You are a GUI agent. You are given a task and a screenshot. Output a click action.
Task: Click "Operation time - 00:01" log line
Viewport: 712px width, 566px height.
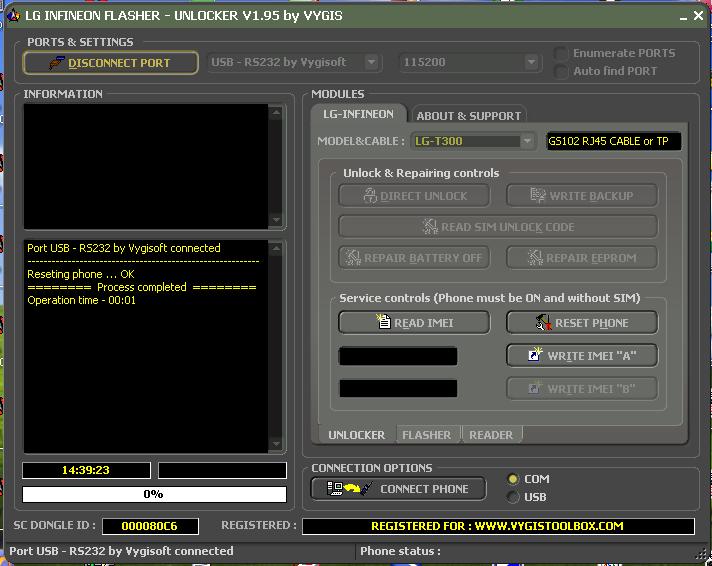tap(81, 300)
